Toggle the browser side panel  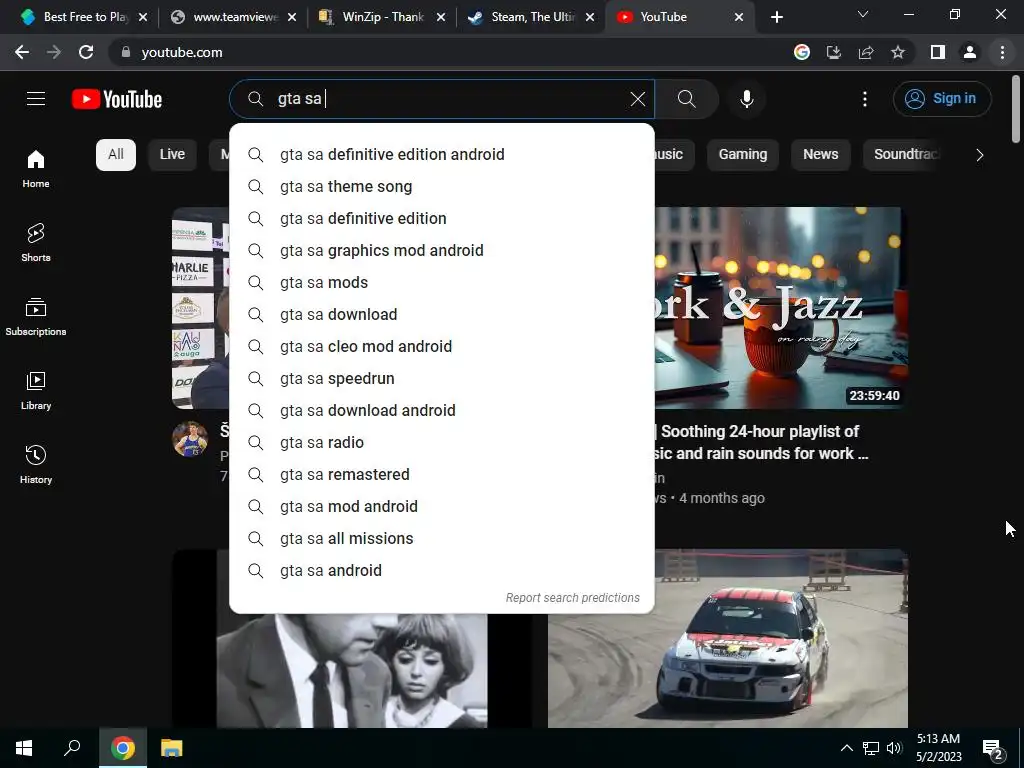point(938,52)
